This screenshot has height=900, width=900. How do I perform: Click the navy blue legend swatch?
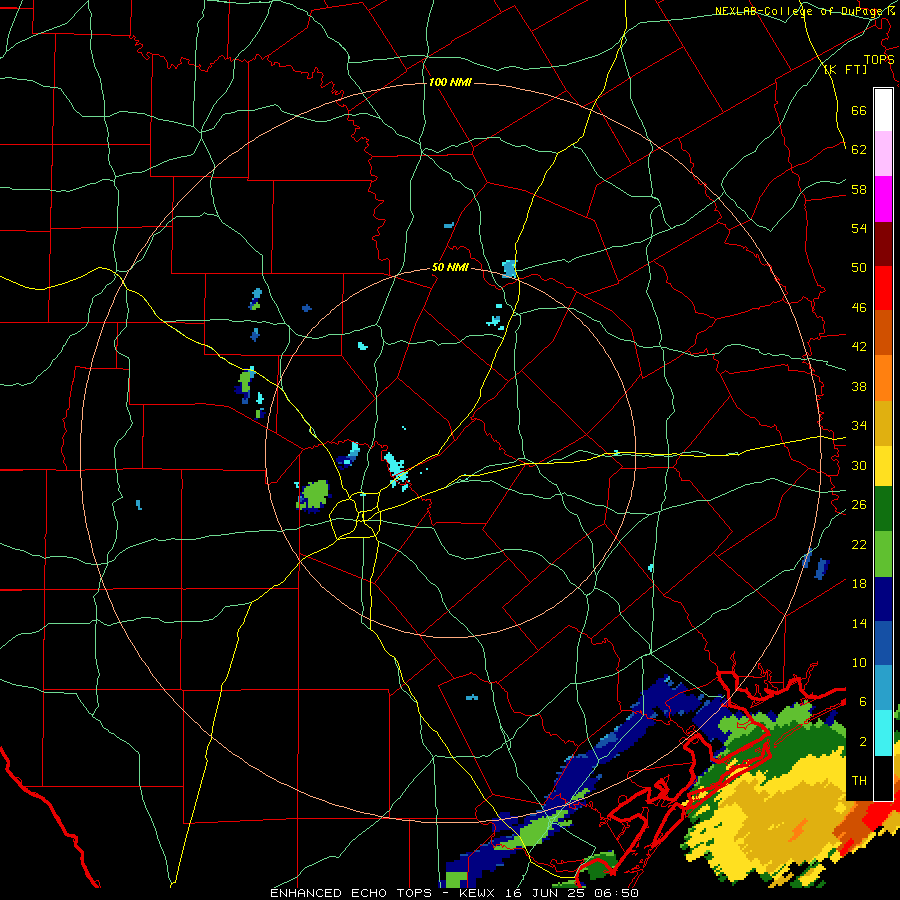coord(883,599)
